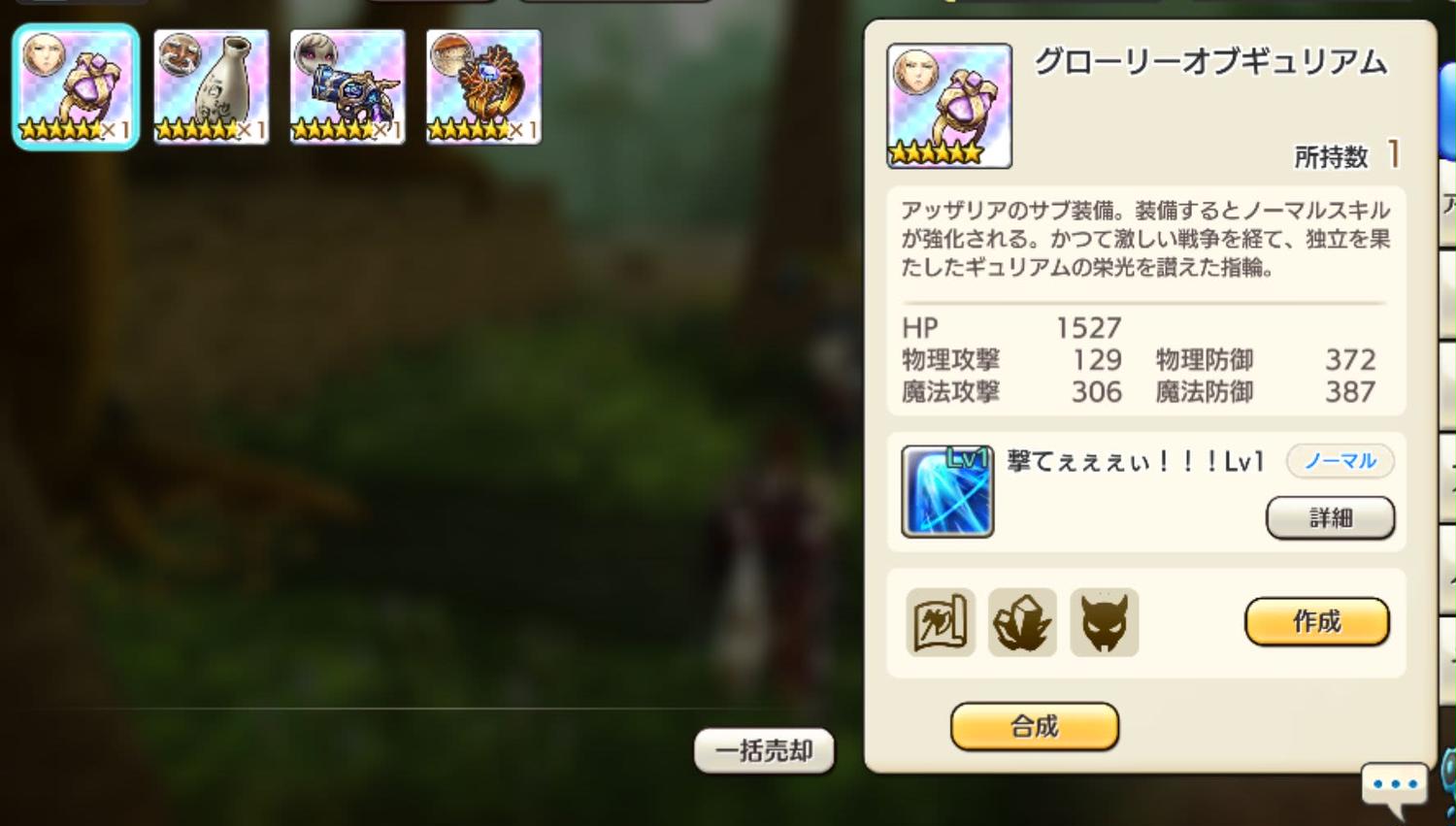Open the chat speech bubble icon
The height and width of the screenshot is (826, 1456).
1395,788
